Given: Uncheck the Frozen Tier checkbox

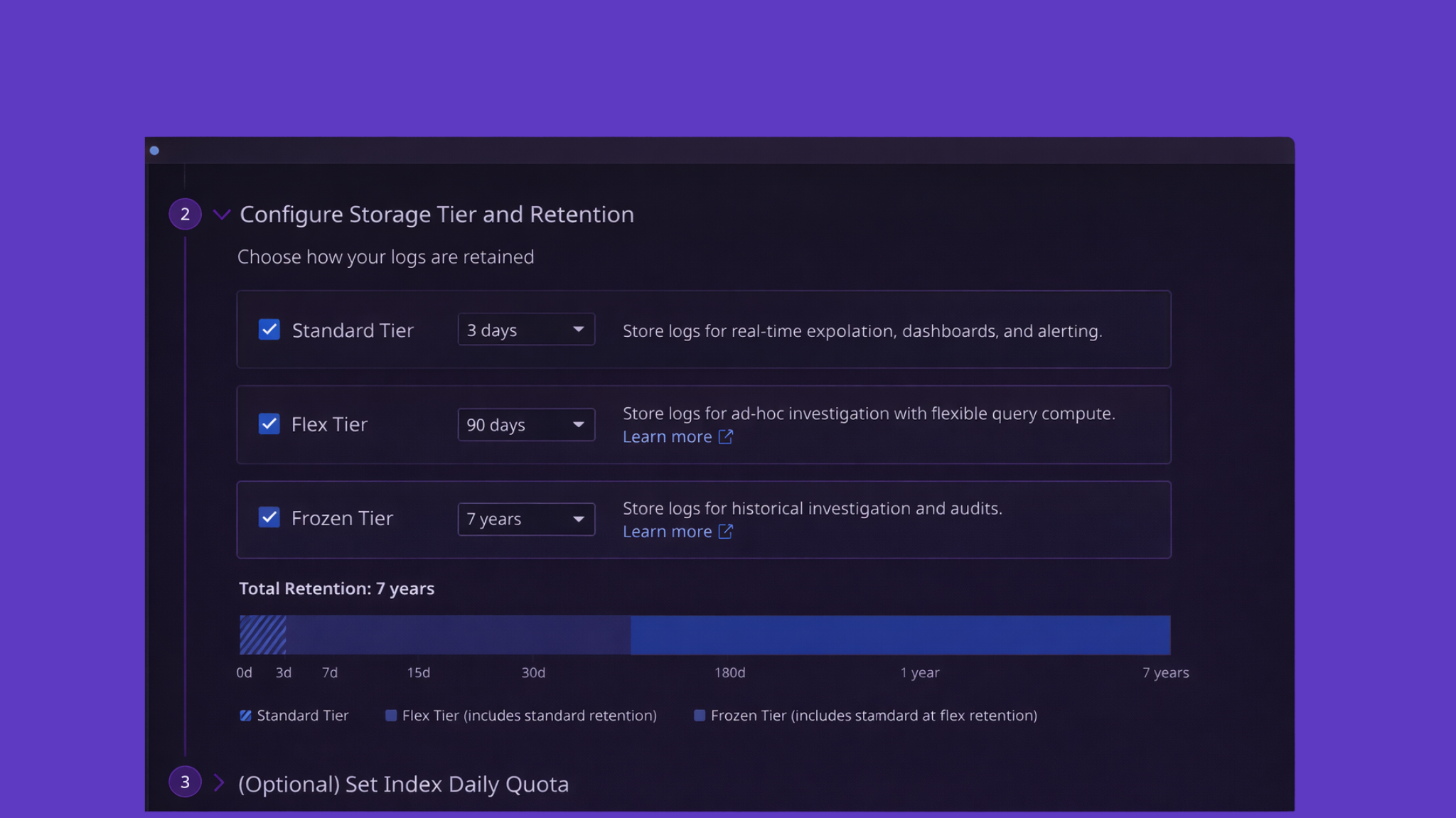Looking at the screenshot, I should pos(269,517).
